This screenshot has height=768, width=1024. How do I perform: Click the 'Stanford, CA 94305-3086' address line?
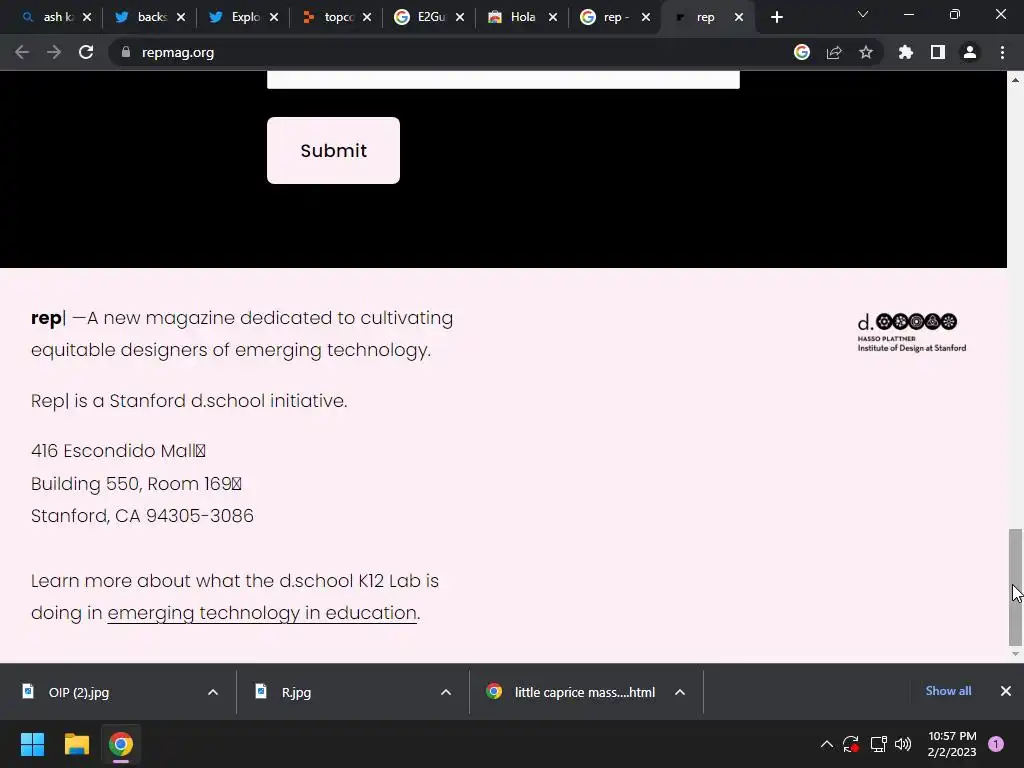142,516
